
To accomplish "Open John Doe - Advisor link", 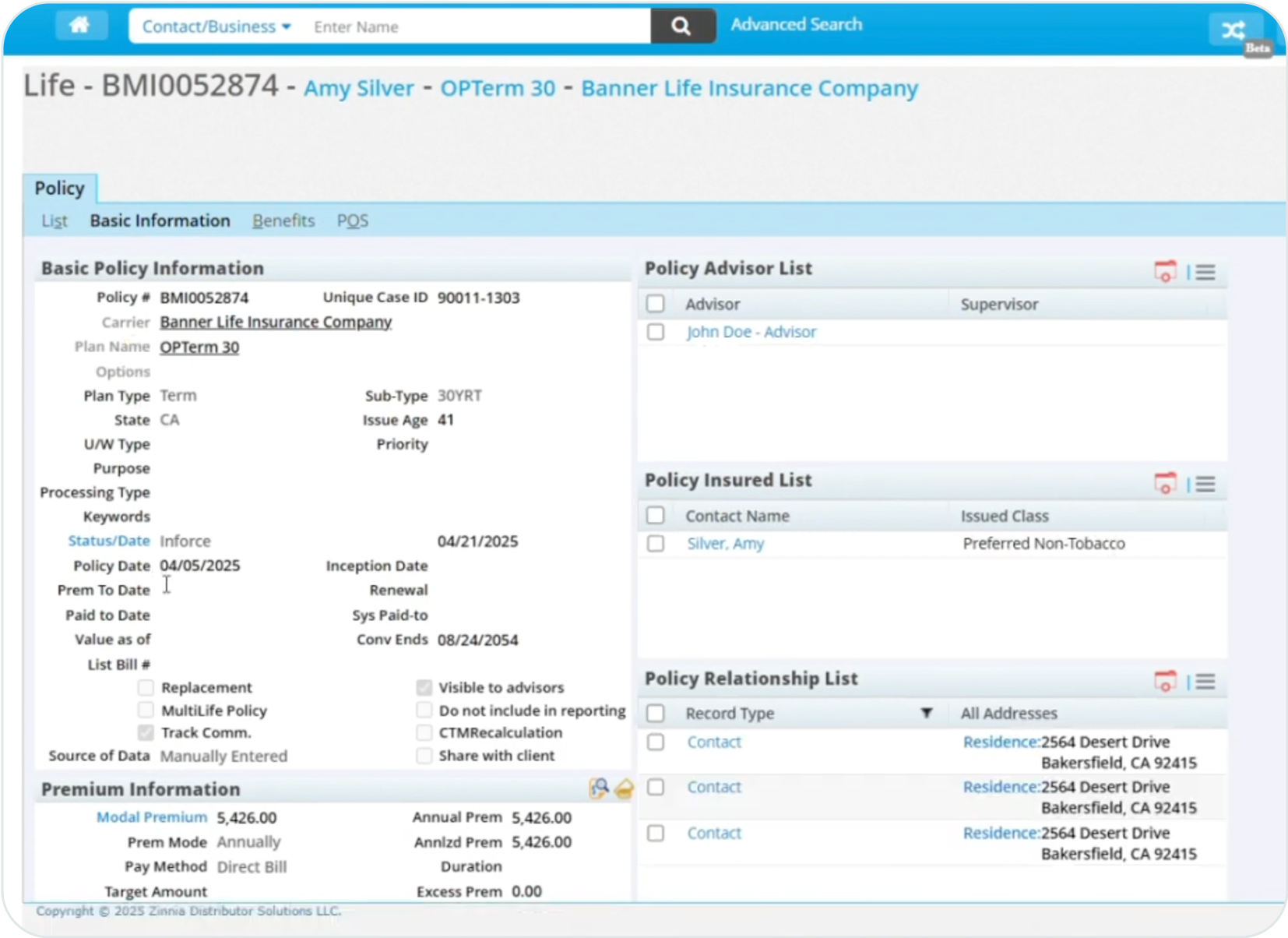I will click(751, 332).
